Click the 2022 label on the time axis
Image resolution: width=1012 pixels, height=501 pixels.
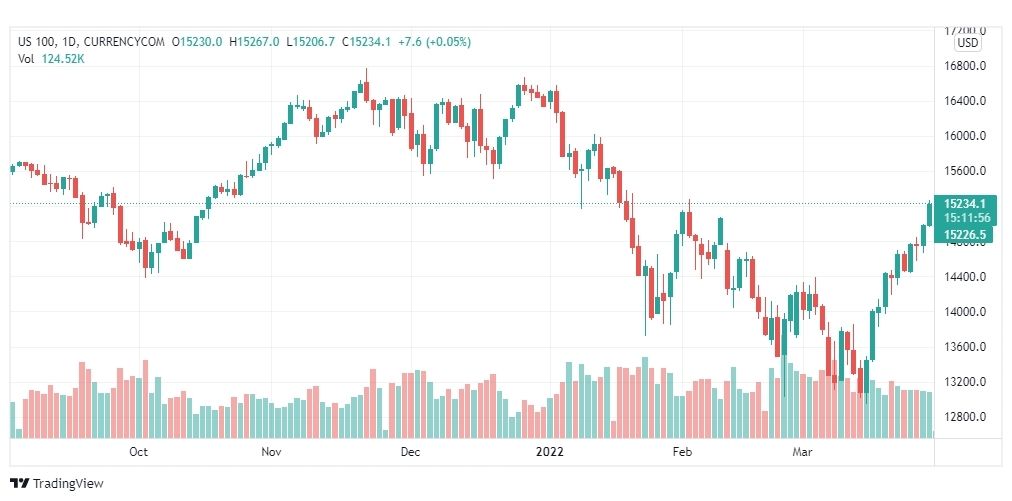pyautogui.click(x=549, y=452)
